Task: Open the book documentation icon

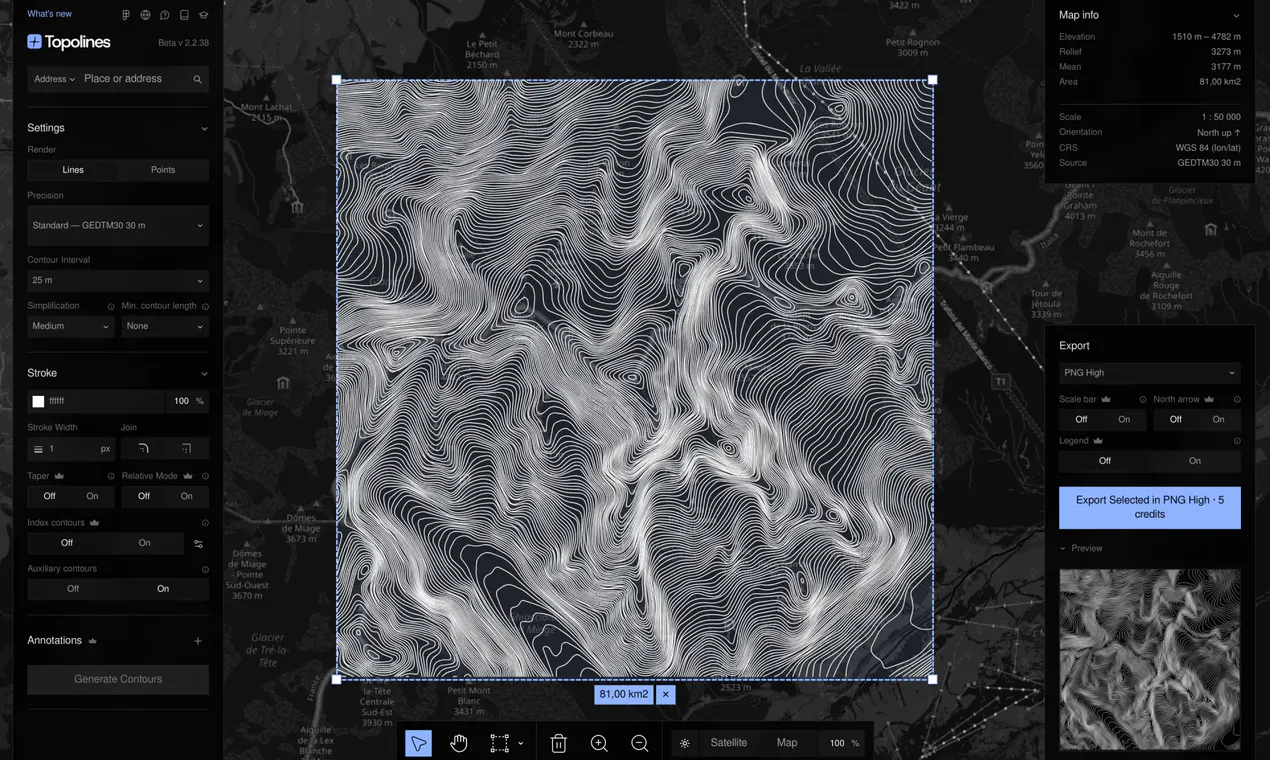Action: click(184, 15)
